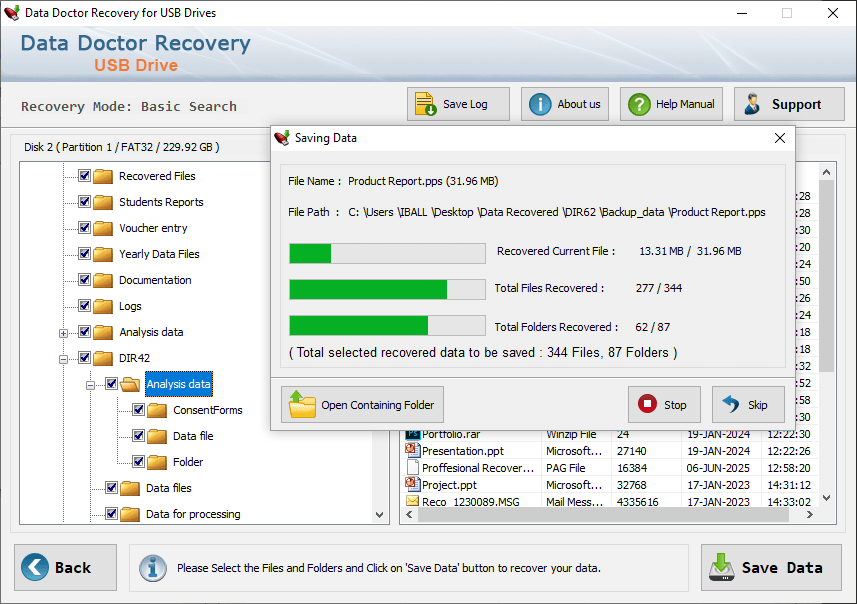The height and width of the screenshot is (604, 857).
Task: Click the Support button
Action: tap(789, 104)
